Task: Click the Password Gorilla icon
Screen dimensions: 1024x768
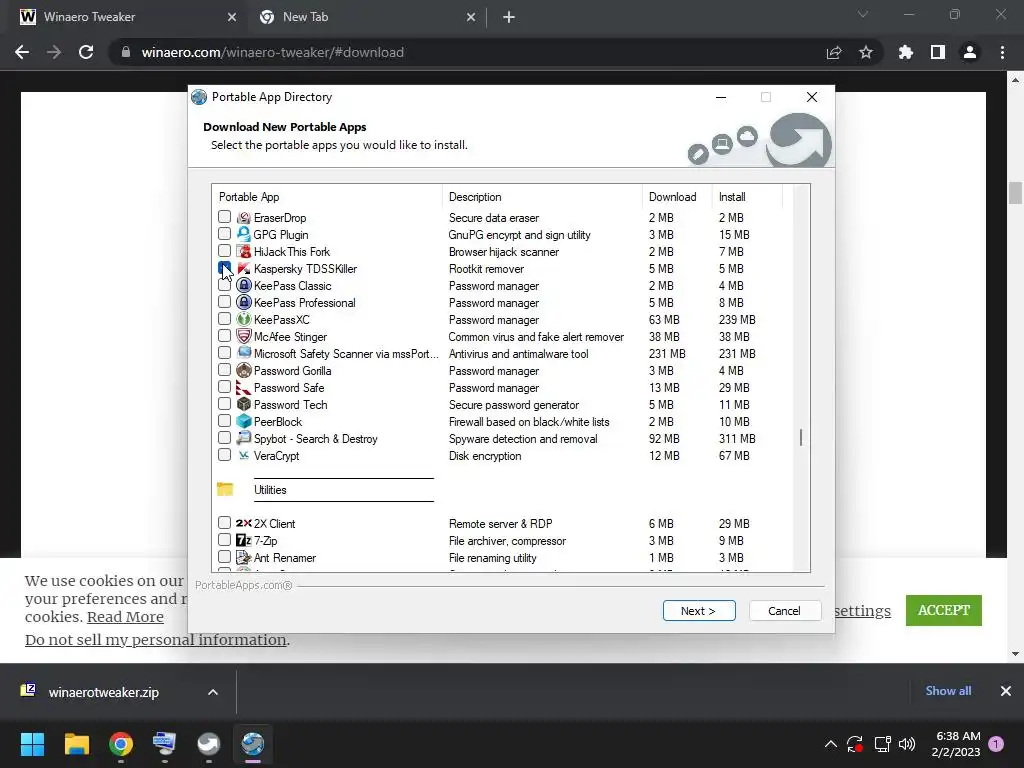Action: pyautogui.click(x=244, y=370)
